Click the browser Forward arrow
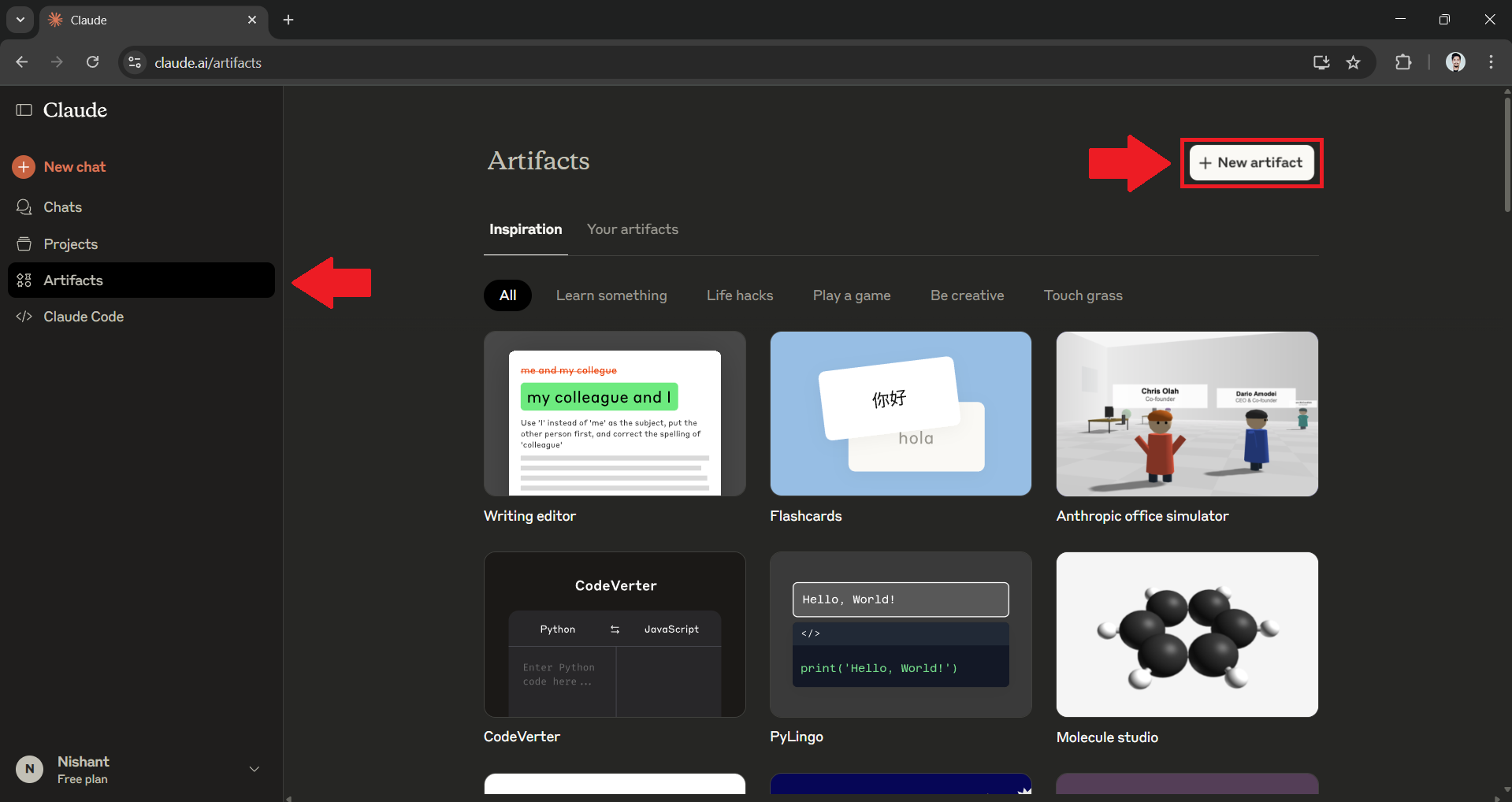The image size is (1512, 802). 57,62
